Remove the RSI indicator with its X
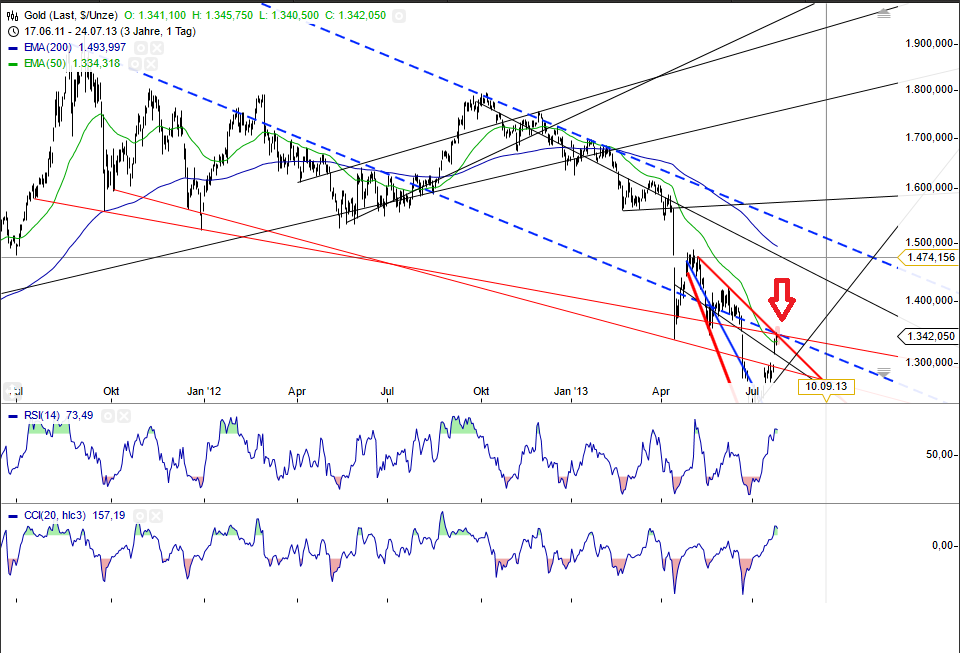This screenshot has height=653, width=960. 123,415
